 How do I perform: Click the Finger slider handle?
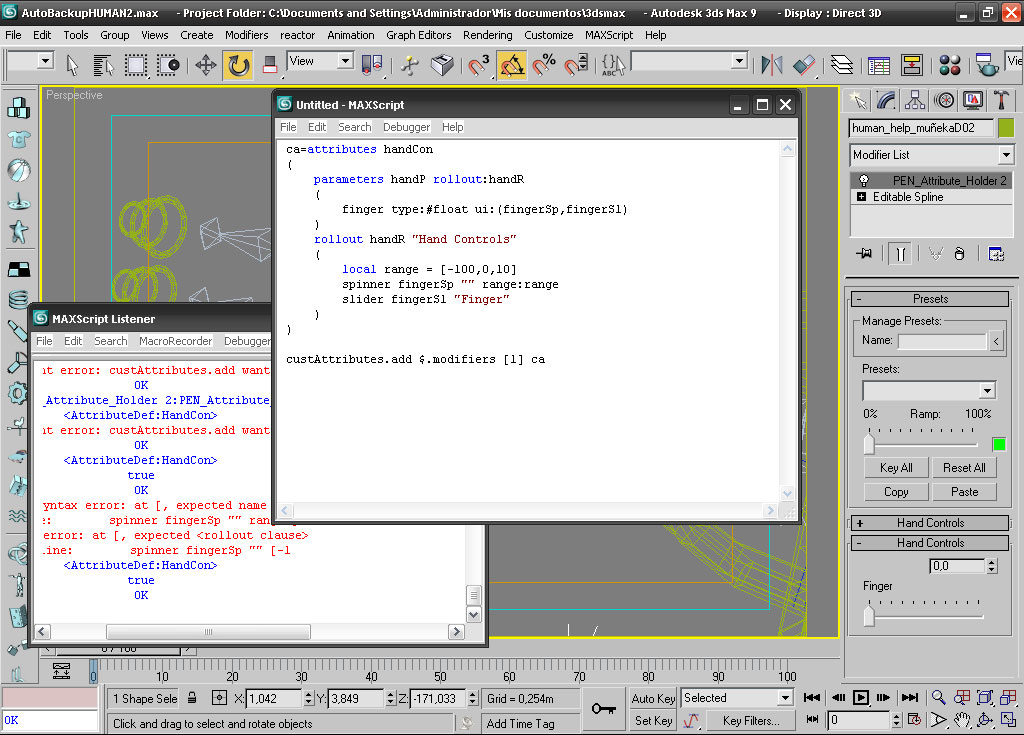click(869, 616)
